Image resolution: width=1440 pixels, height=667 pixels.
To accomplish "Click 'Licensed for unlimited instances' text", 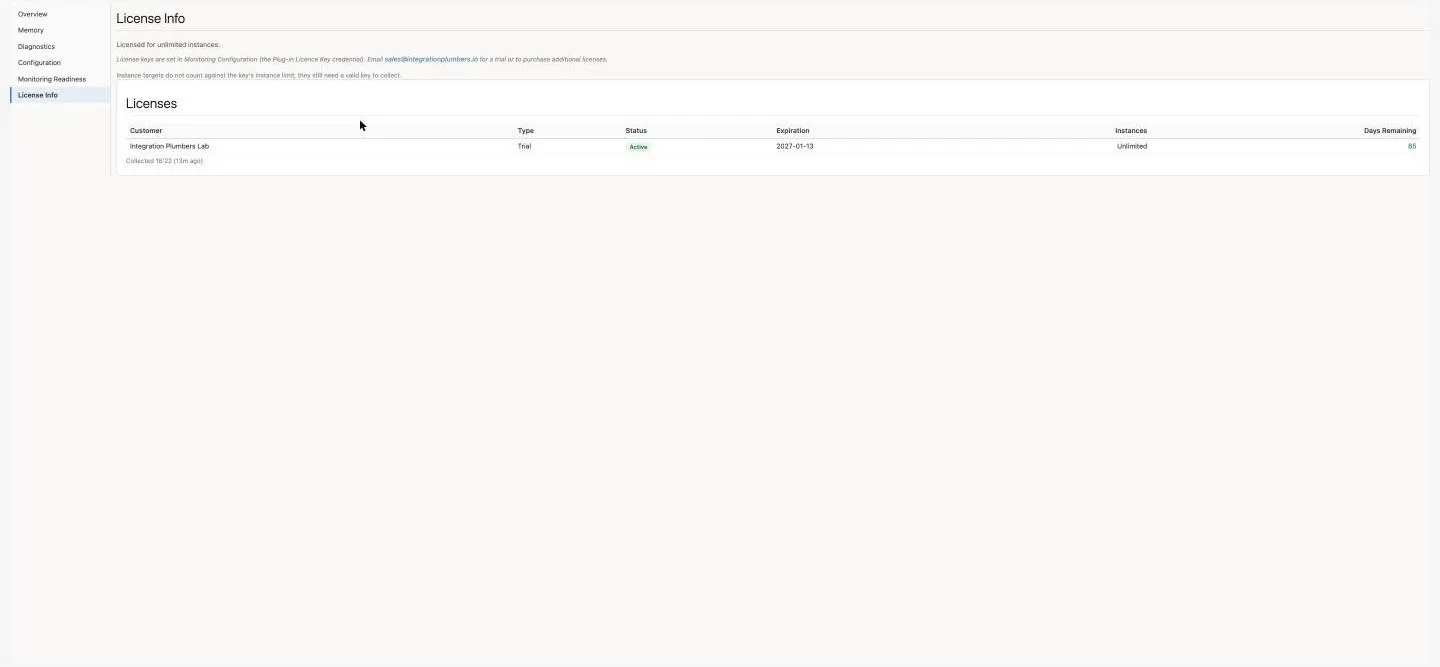I will [168, 45].
